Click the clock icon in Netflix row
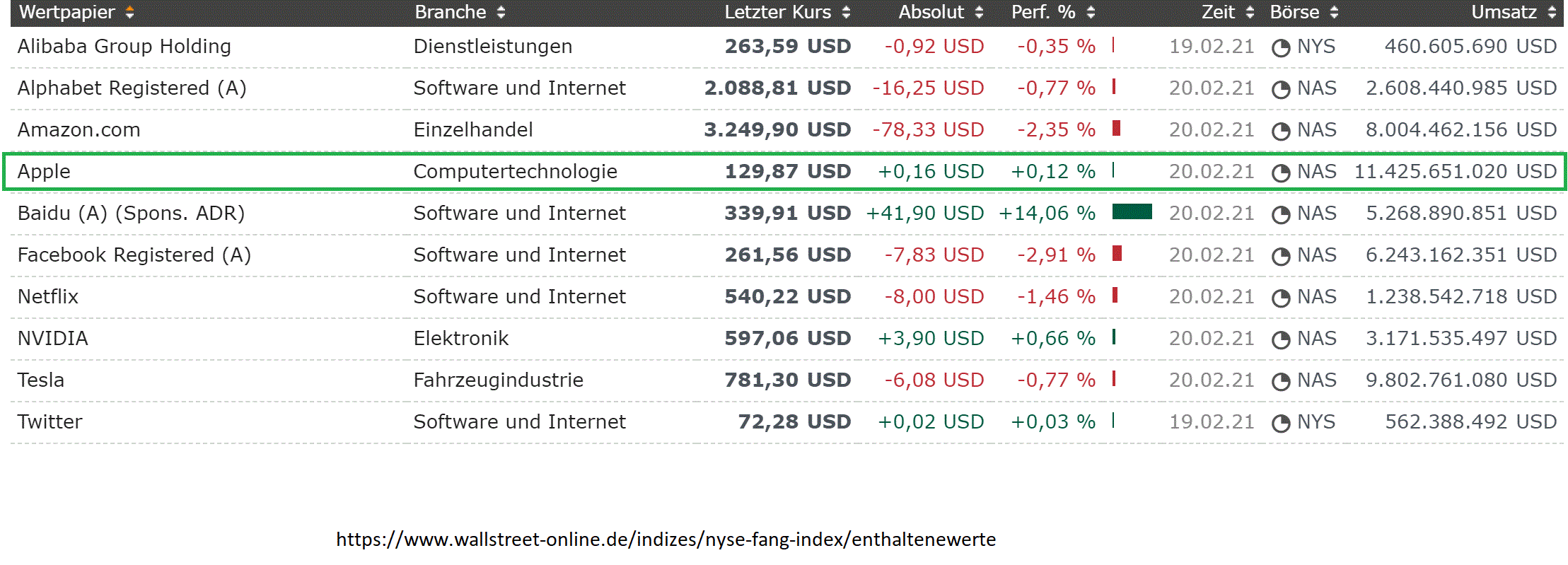This screenshot has height=565, width=1568. pos(1281,298)
